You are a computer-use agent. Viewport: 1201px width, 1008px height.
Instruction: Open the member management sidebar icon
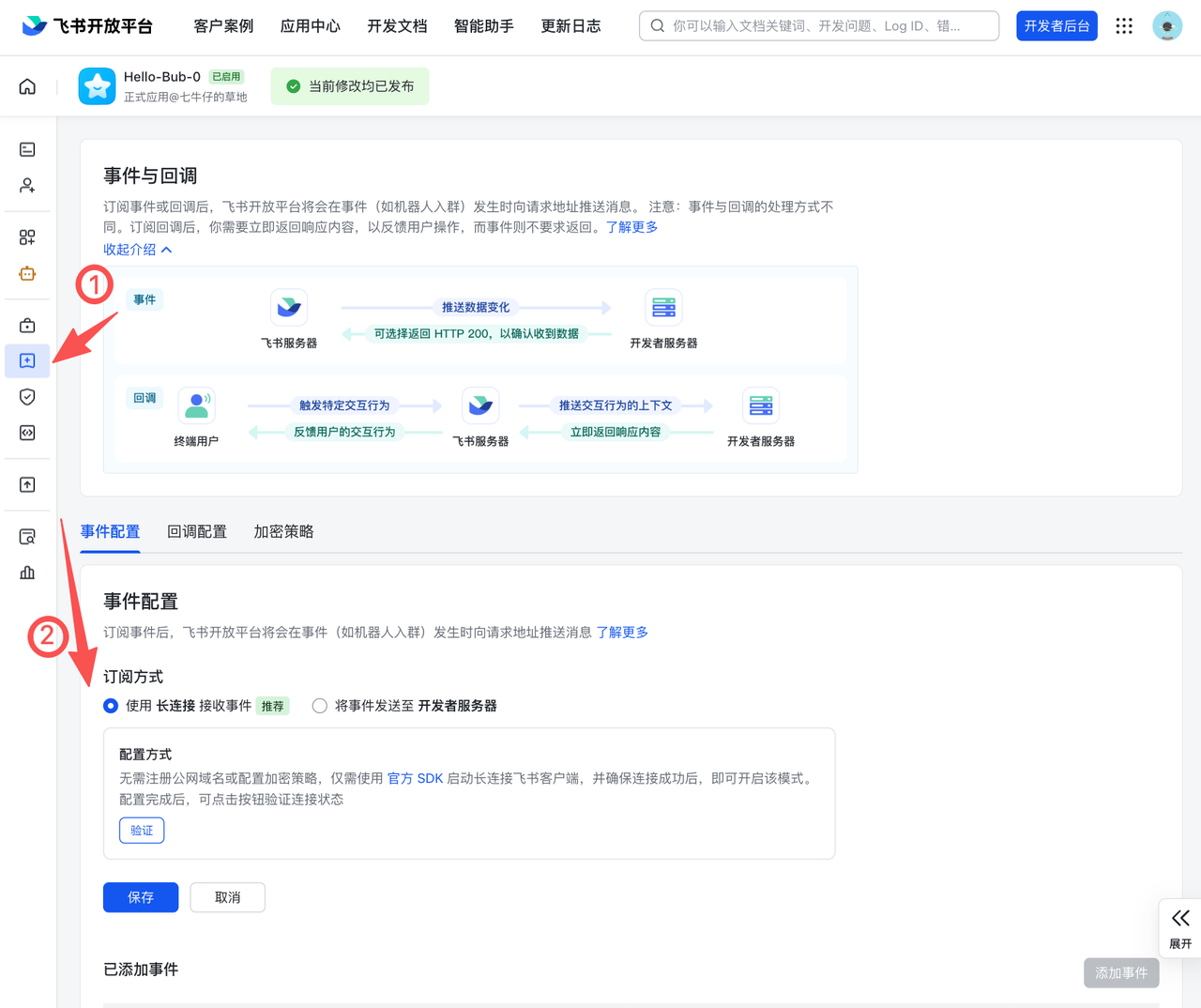[27, 186]
